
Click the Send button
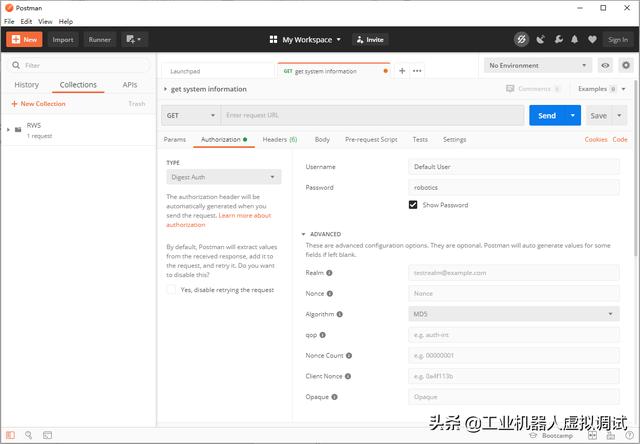click(x=547, y=115)
